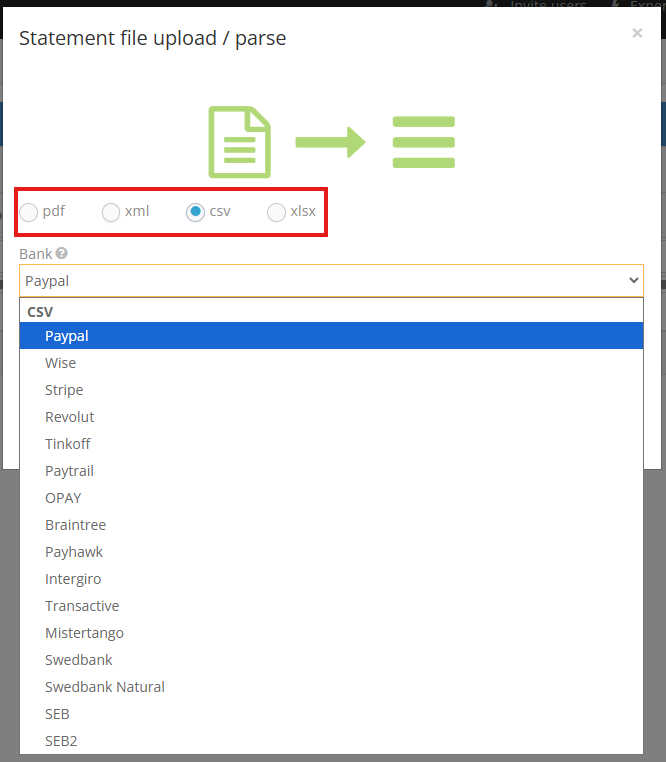Select the xml file format radio button
The image size is (666, 762).
click(x=111, y=212)
